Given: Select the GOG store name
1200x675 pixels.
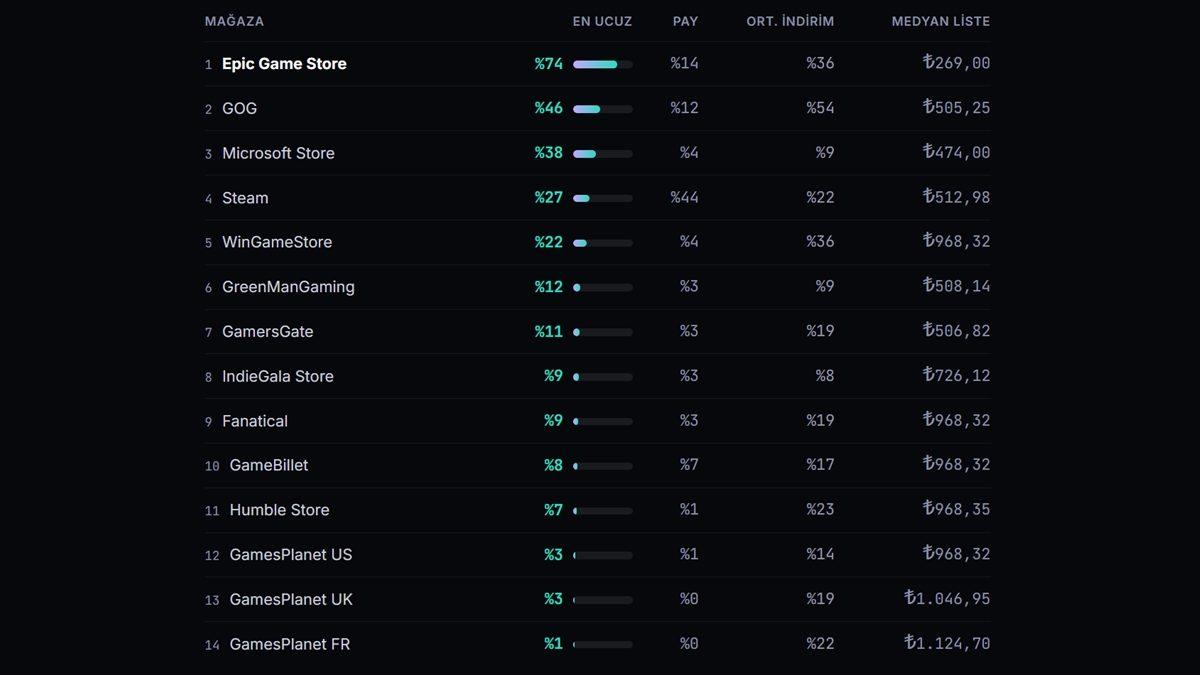Looking at the screenshot, I should pos(239,108).
